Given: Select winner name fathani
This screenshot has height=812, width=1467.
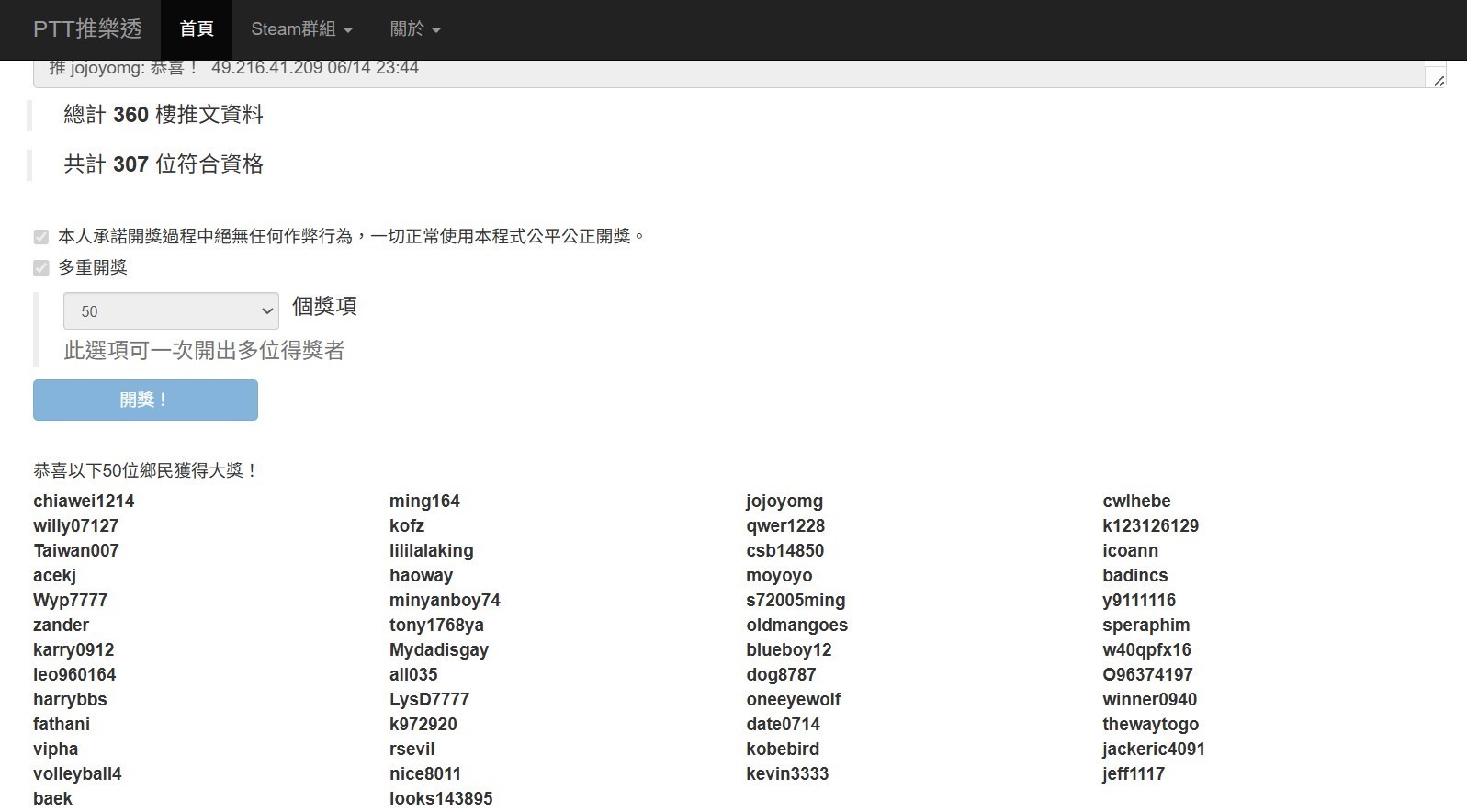Looking at the screenshot, I should [x=62, y=725].
